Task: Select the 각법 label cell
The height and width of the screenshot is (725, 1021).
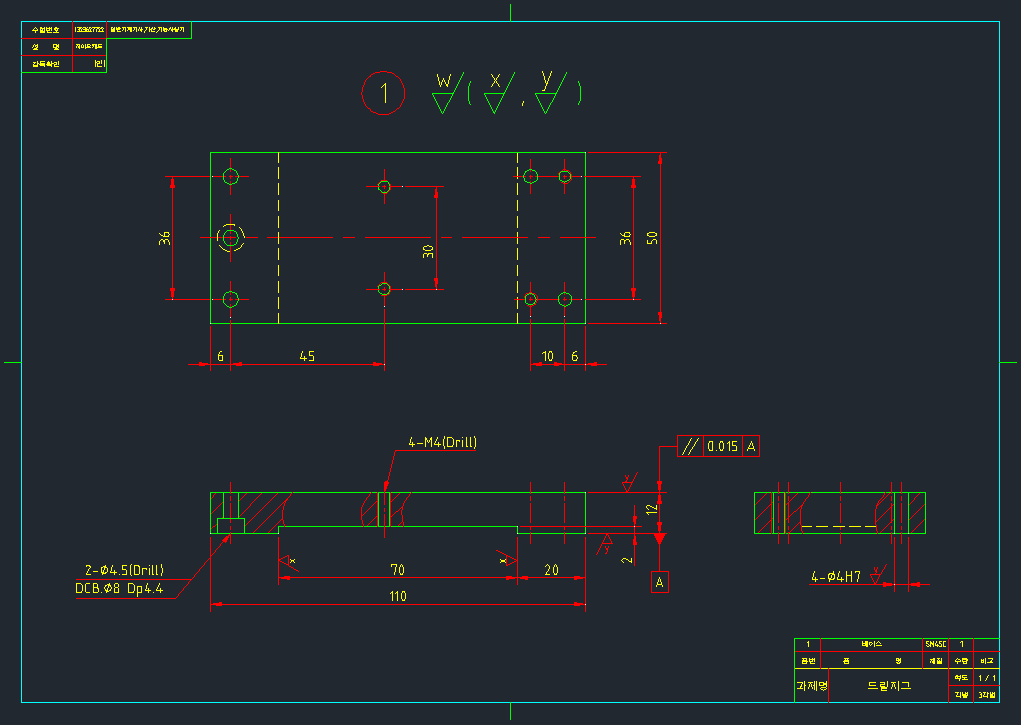Action: tap(961, 695)
